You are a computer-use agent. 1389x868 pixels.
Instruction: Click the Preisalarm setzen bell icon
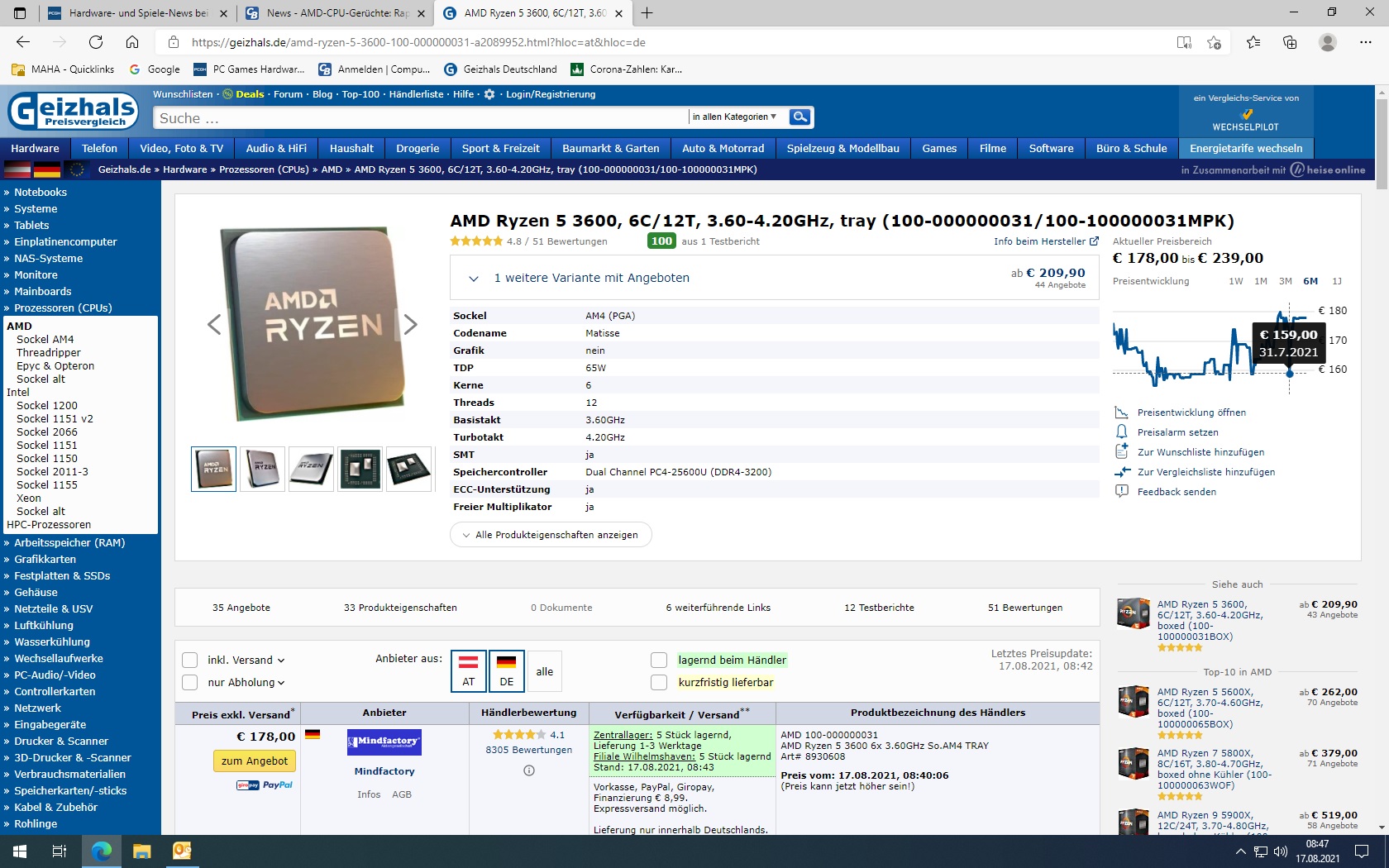[1121, 432]
